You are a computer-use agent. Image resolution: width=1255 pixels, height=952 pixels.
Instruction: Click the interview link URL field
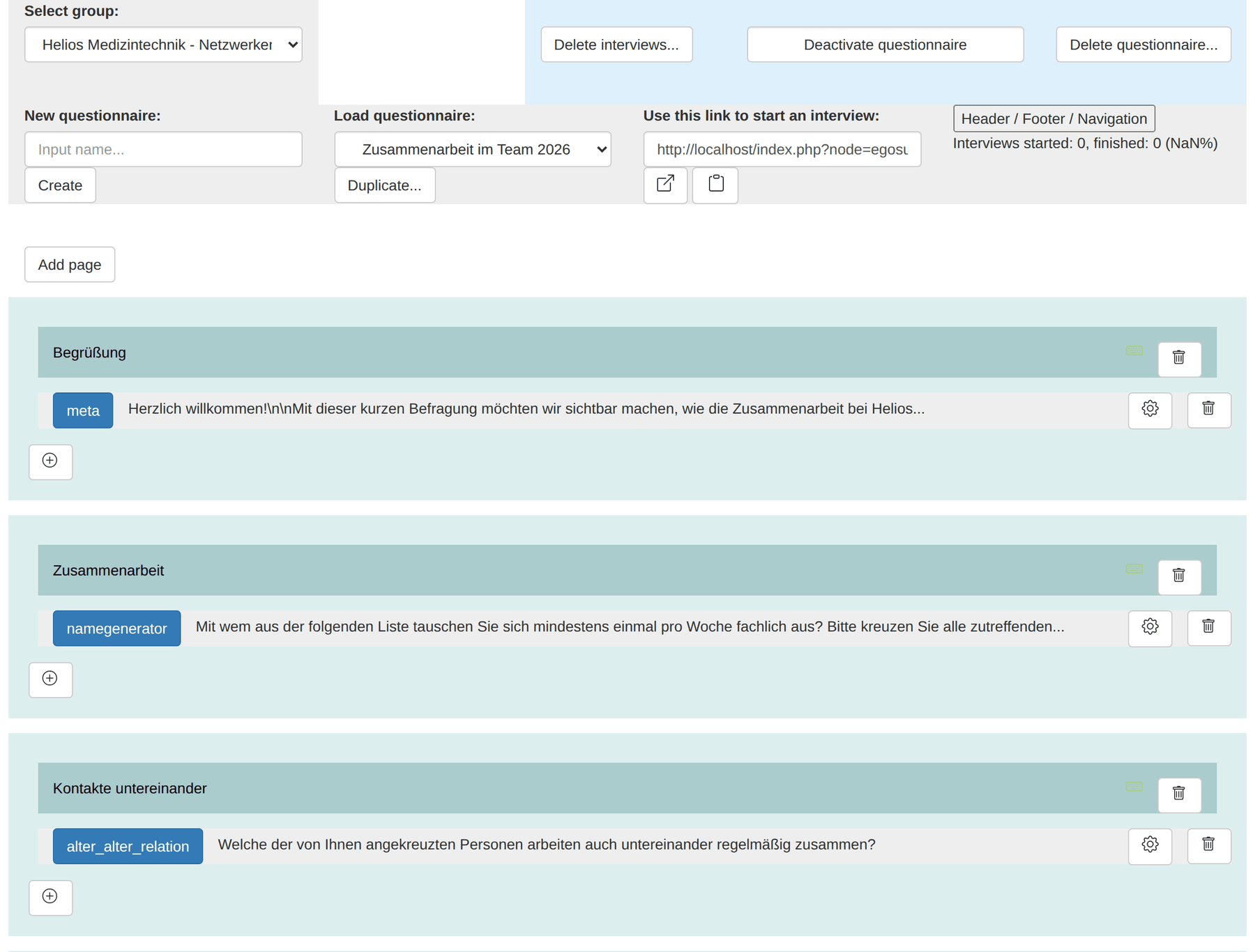point(782,149)
